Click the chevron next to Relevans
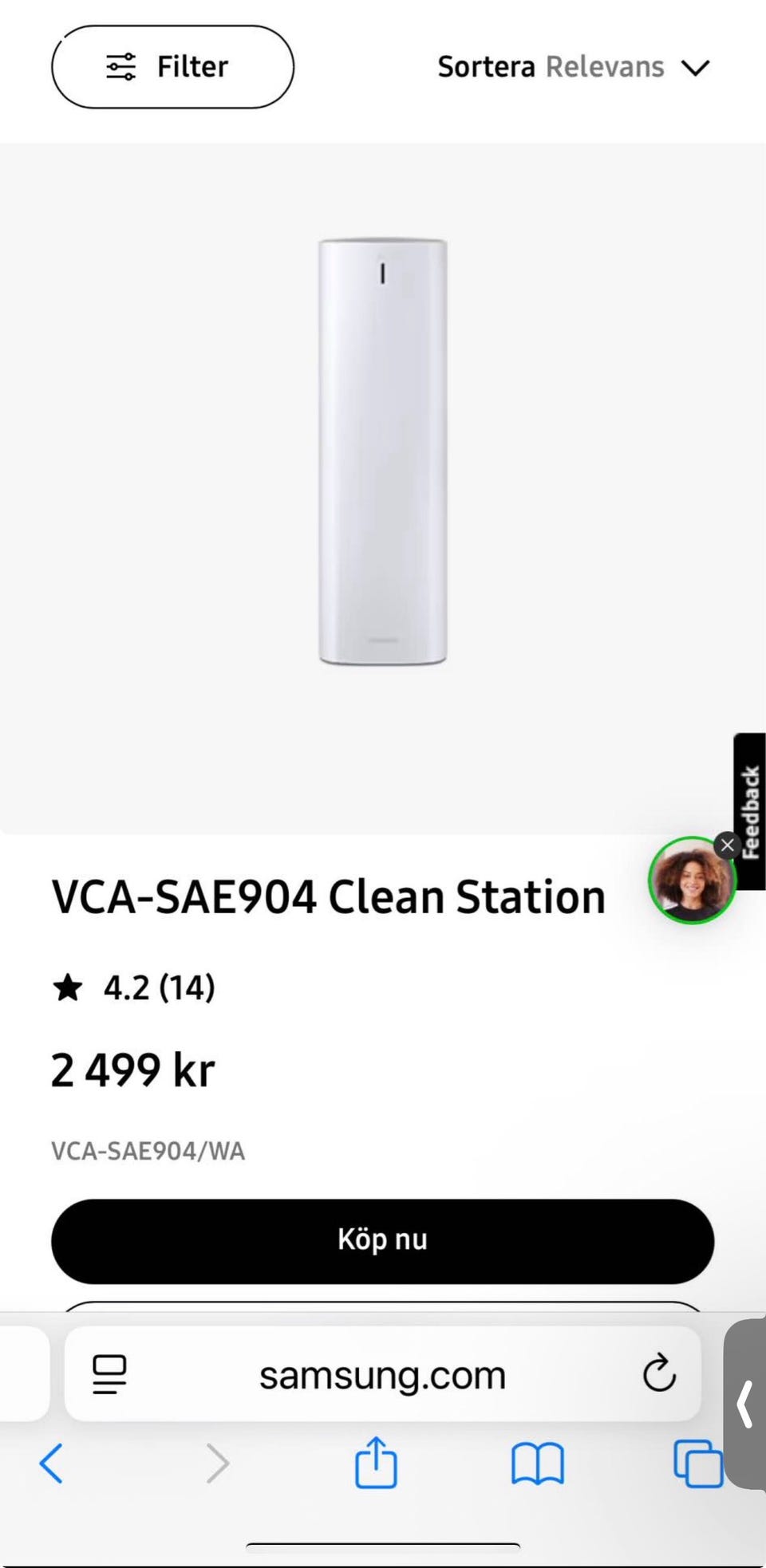The image size is (766, 1568). tap(696, 68)
